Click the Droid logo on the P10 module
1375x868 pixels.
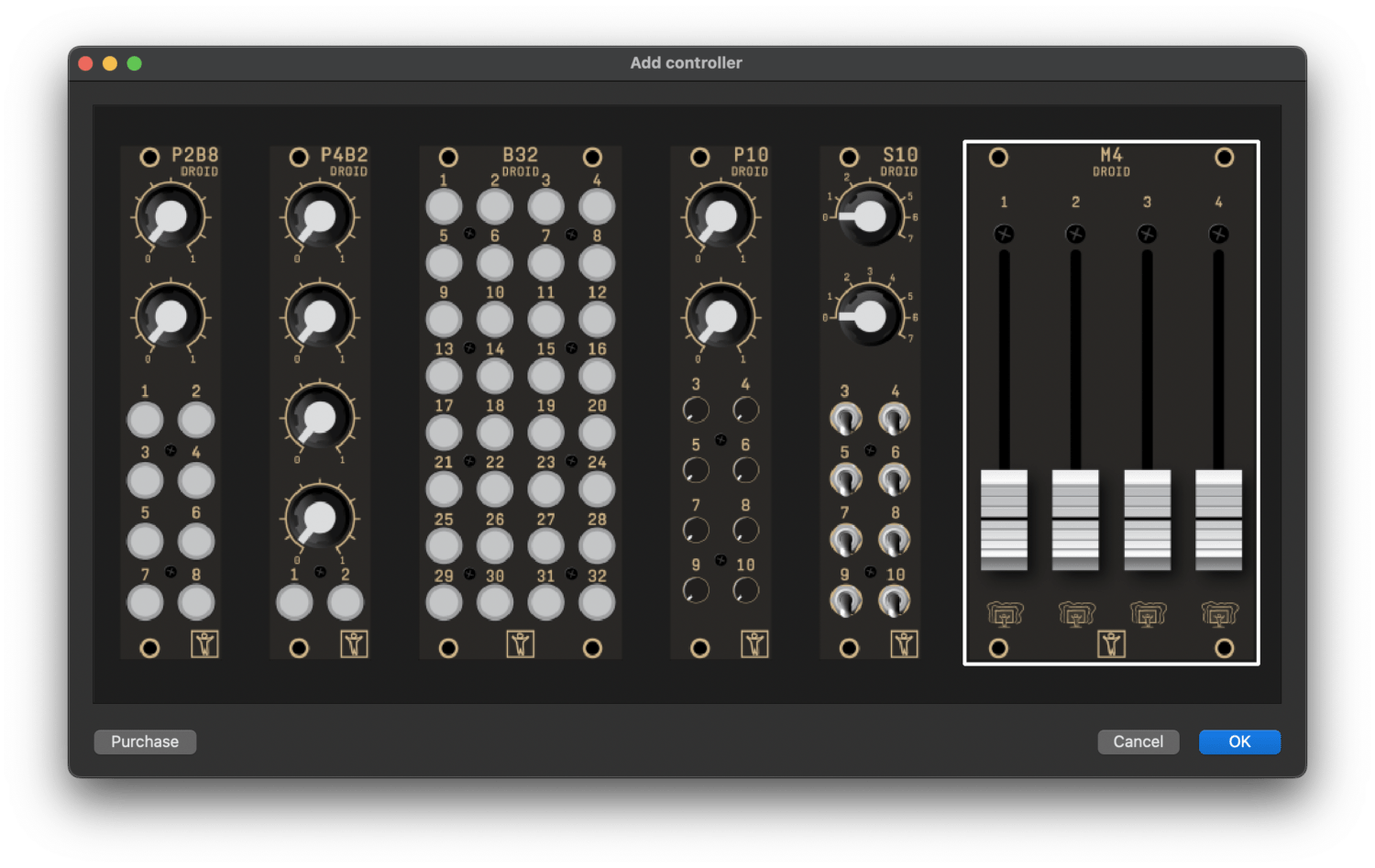click(754, 644)
